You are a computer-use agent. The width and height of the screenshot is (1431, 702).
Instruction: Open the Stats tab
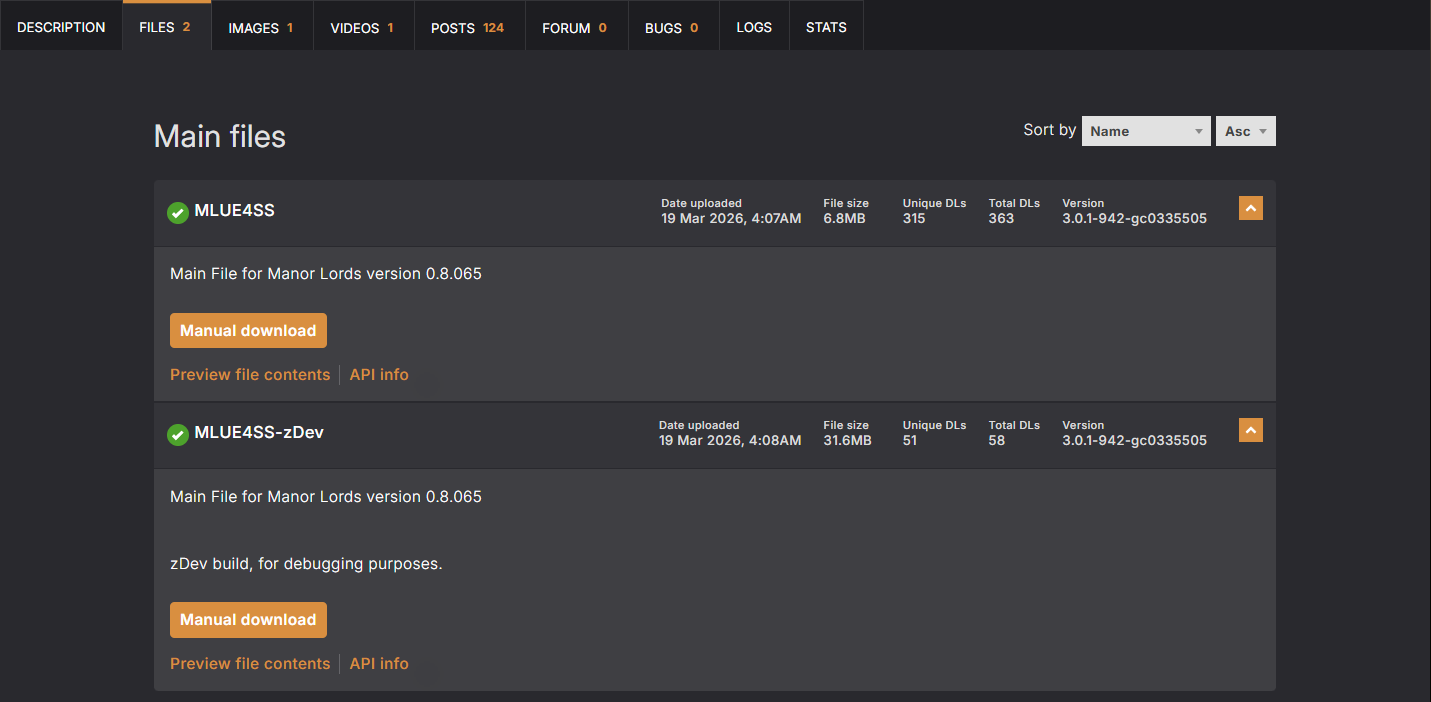click(826, 27)
